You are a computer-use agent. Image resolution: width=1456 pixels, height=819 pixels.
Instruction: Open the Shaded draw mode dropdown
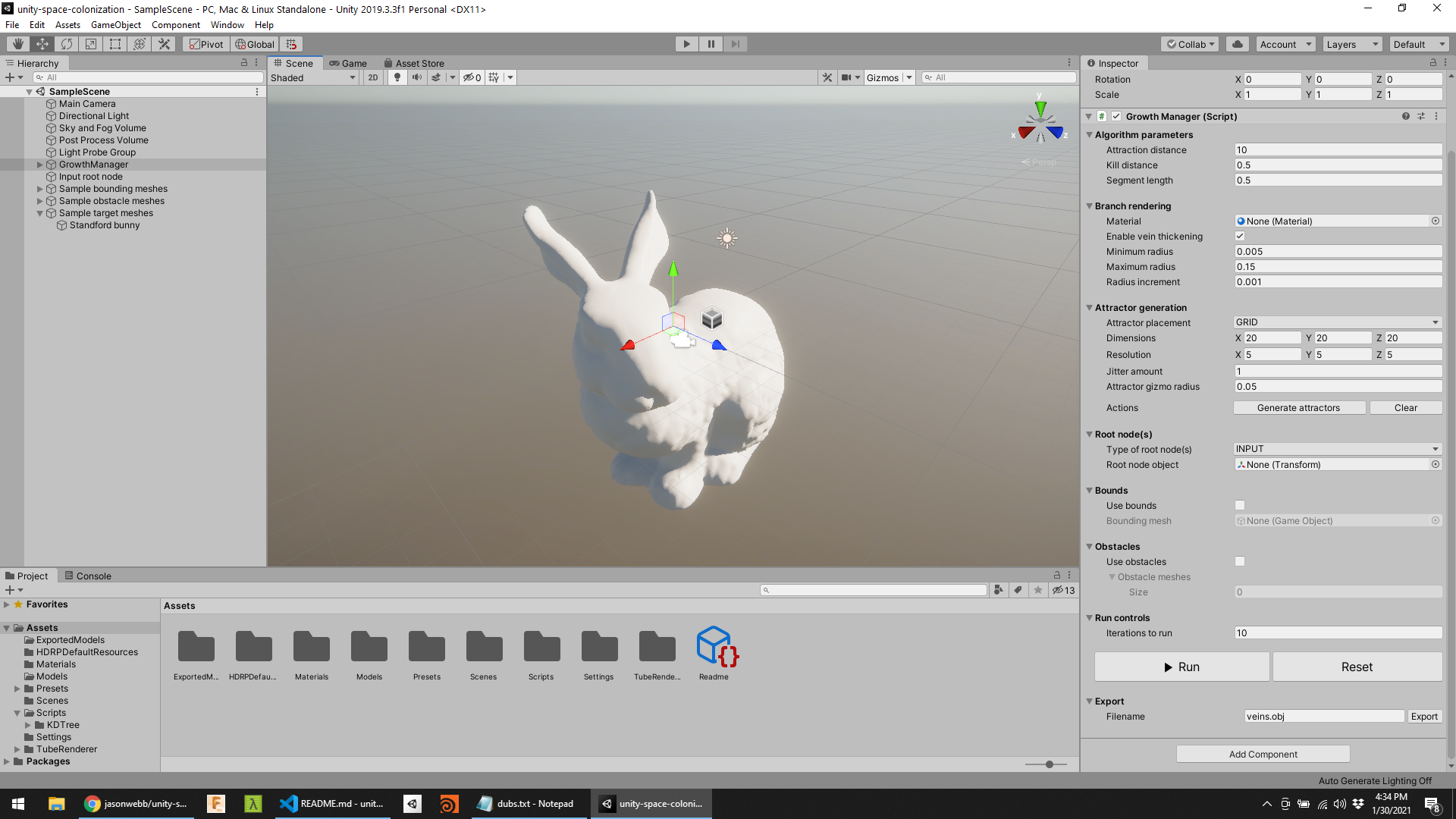(x=313, y=77)
